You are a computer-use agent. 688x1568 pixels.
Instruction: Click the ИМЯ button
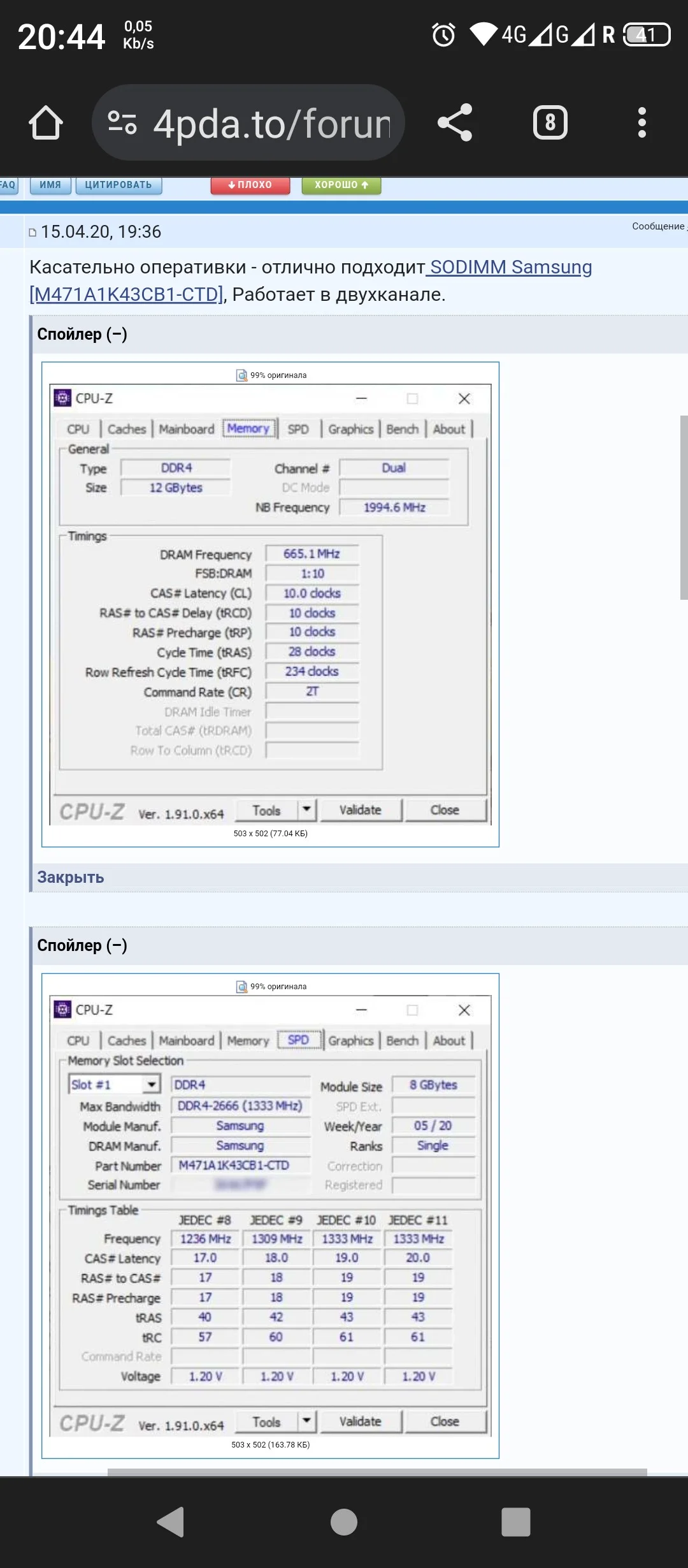pyautogui.click(x=50, y=185)
